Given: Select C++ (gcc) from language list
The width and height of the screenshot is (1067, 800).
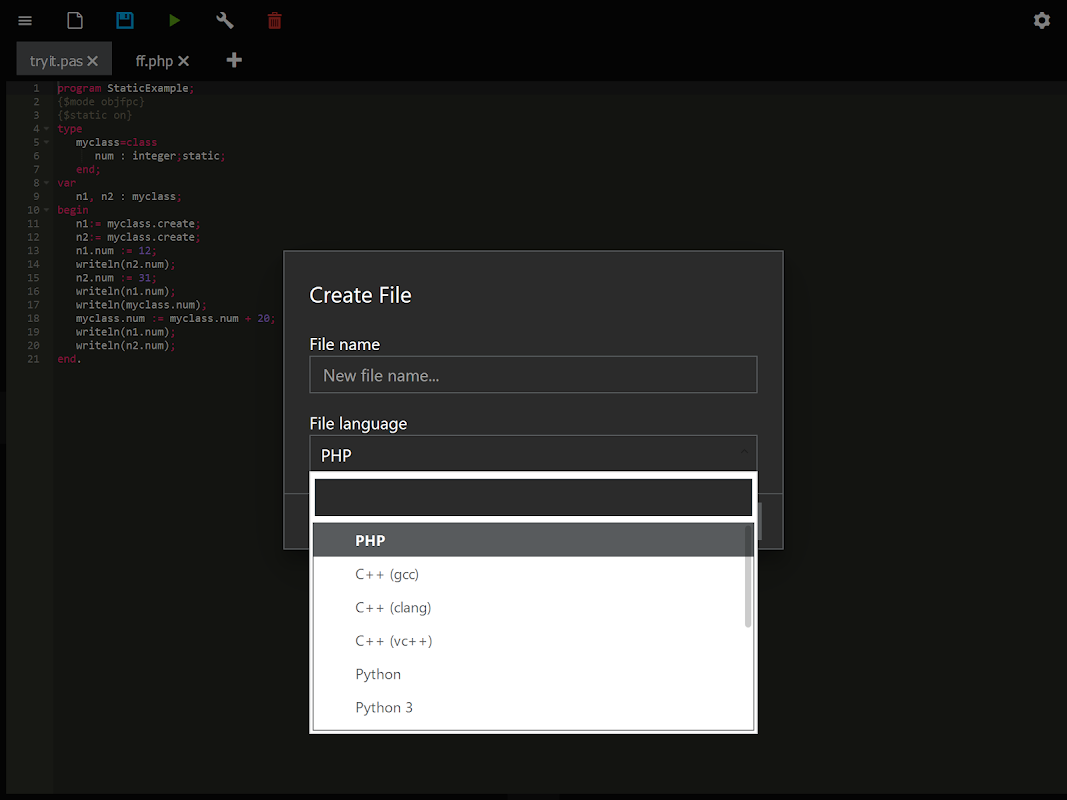Looking at the screenshot, I should coord(387,574).
